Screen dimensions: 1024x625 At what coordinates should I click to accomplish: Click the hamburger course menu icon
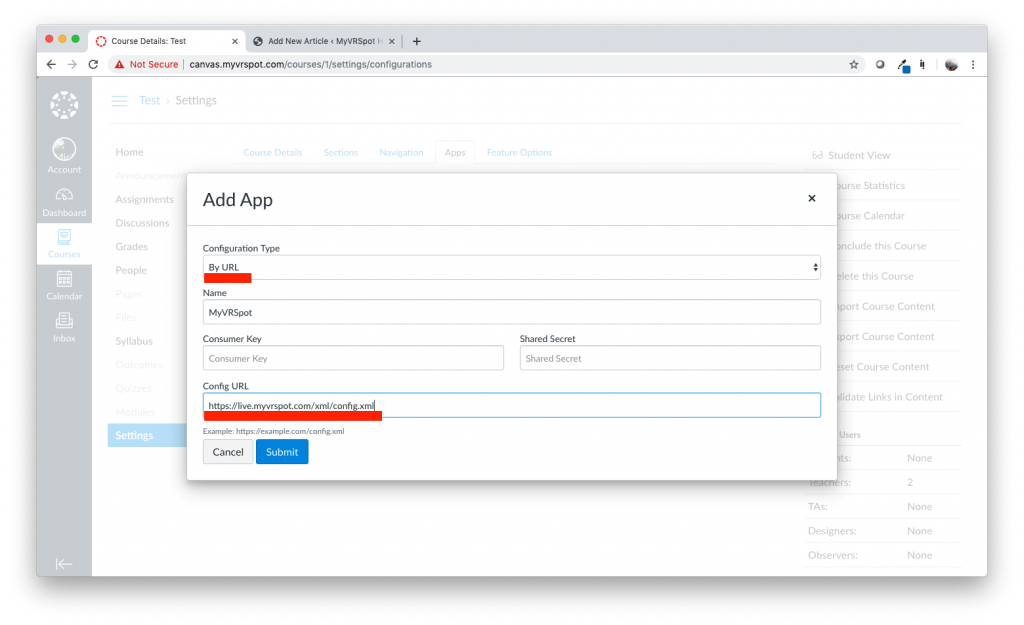[x=120, y=101]
